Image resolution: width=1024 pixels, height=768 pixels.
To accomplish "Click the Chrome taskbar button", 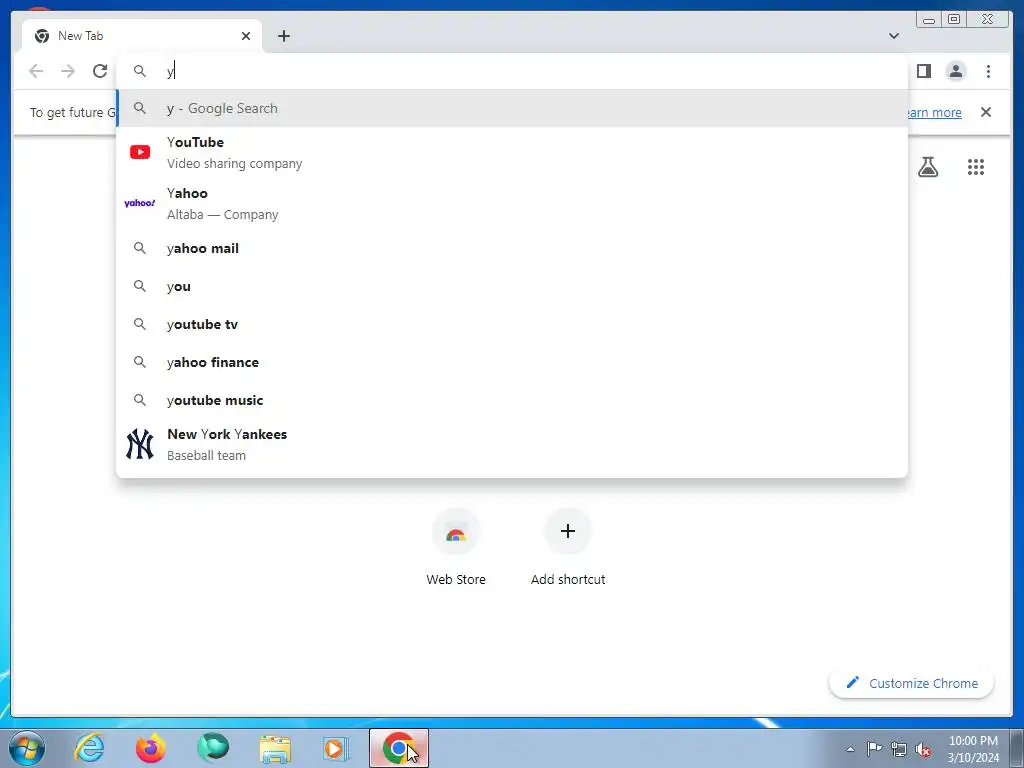I will (x=399, y=748).
